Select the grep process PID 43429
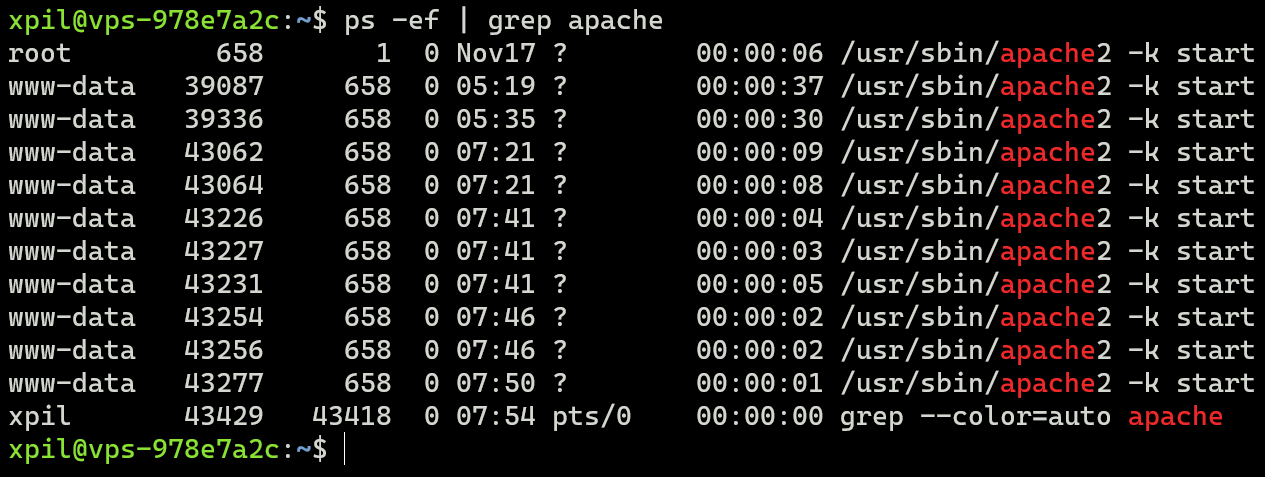The image size is (1265, 477). 223,416
